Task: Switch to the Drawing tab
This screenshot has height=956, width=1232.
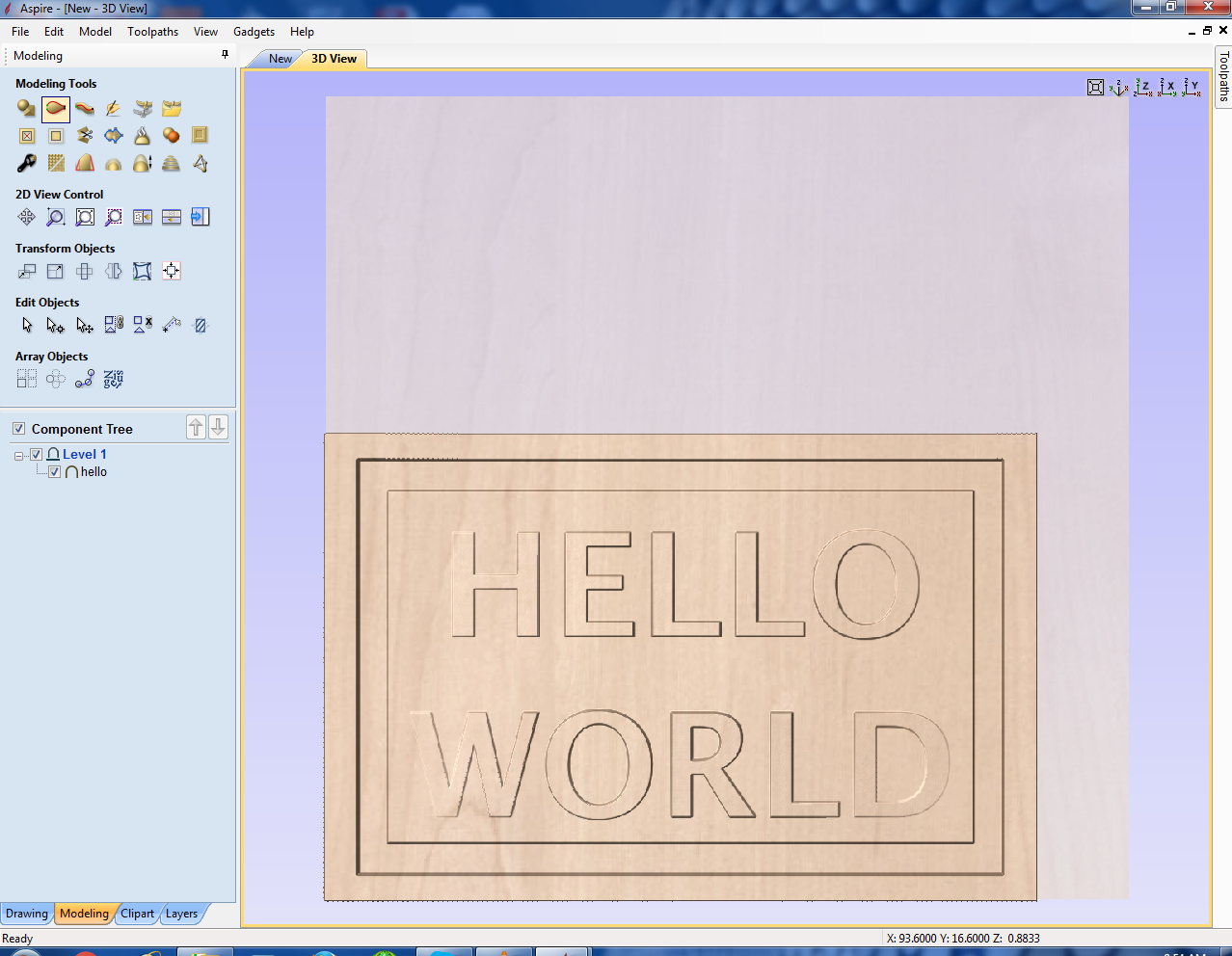Action: point(27,914)
